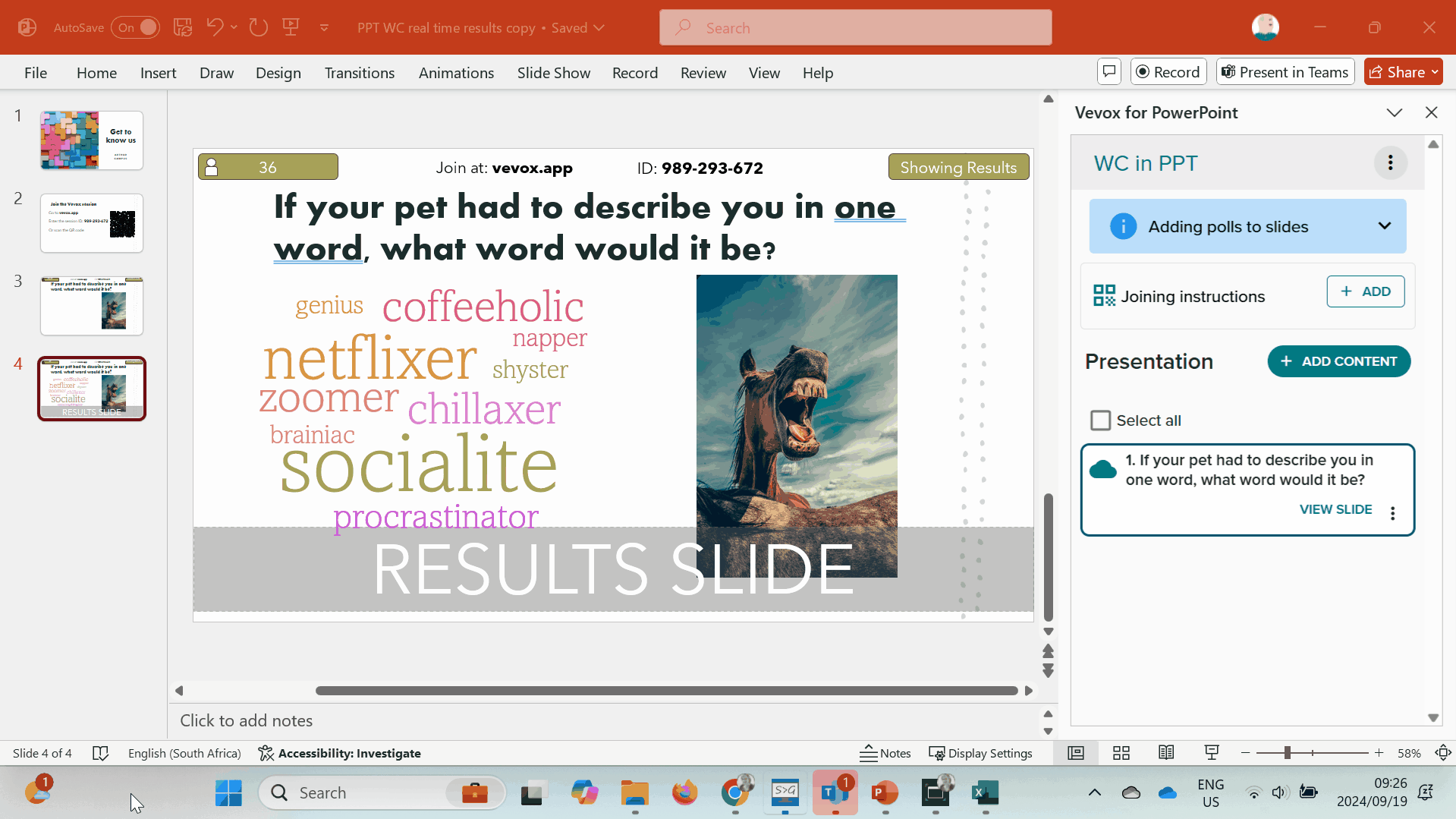Click participant count 36 badge

(x=268, y=167)
